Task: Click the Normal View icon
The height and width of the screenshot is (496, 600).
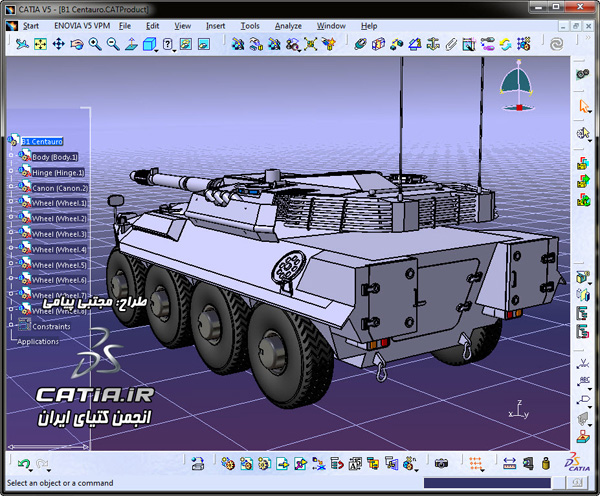Action: [x=131, y=44]
